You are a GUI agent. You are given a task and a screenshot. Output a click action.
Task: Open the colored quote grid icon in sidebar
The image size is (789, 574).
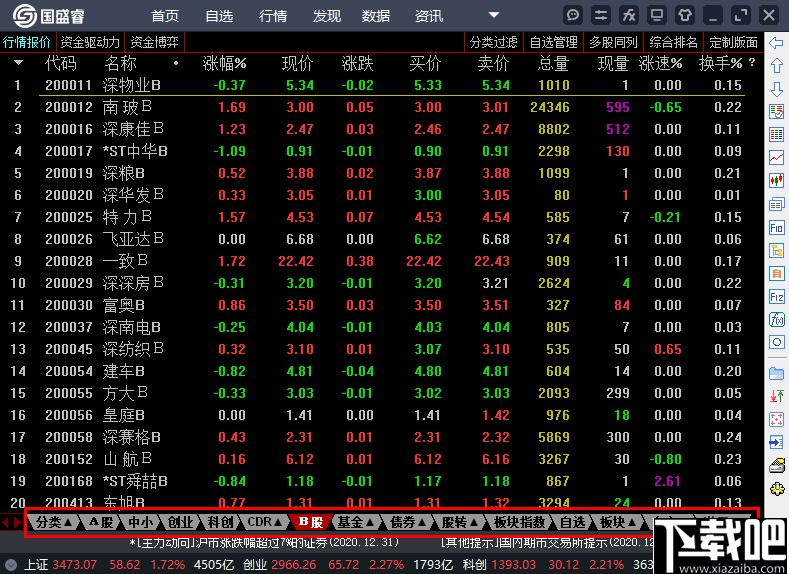pyautogui.click(x=776, y=134)
